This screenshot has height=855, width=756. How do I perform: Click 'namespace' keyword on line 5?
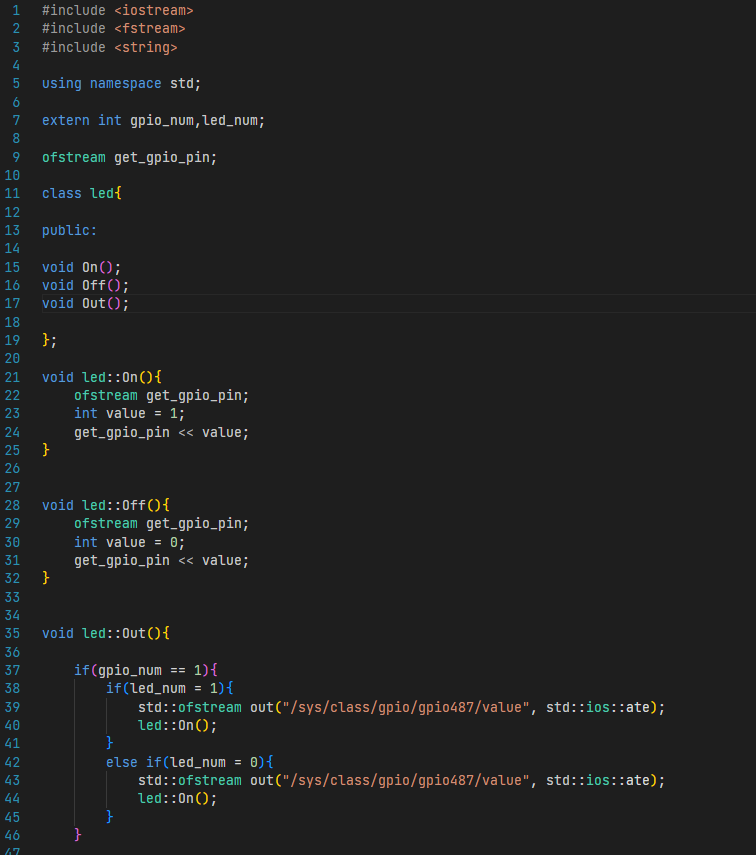point(125,83)
